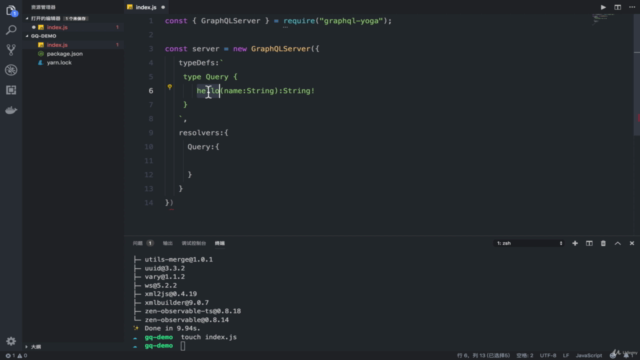Open the Manage gear menu

coord(11,341)
